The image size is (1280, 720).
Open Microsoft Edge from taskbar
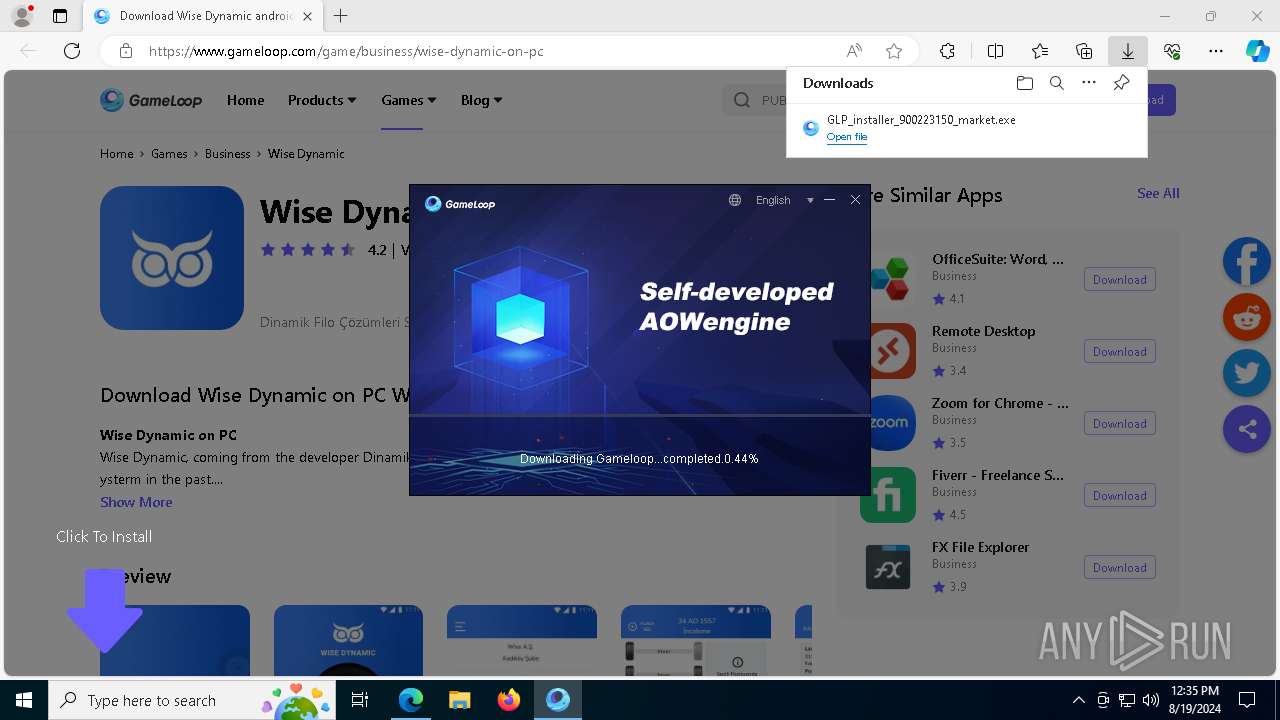411,700
